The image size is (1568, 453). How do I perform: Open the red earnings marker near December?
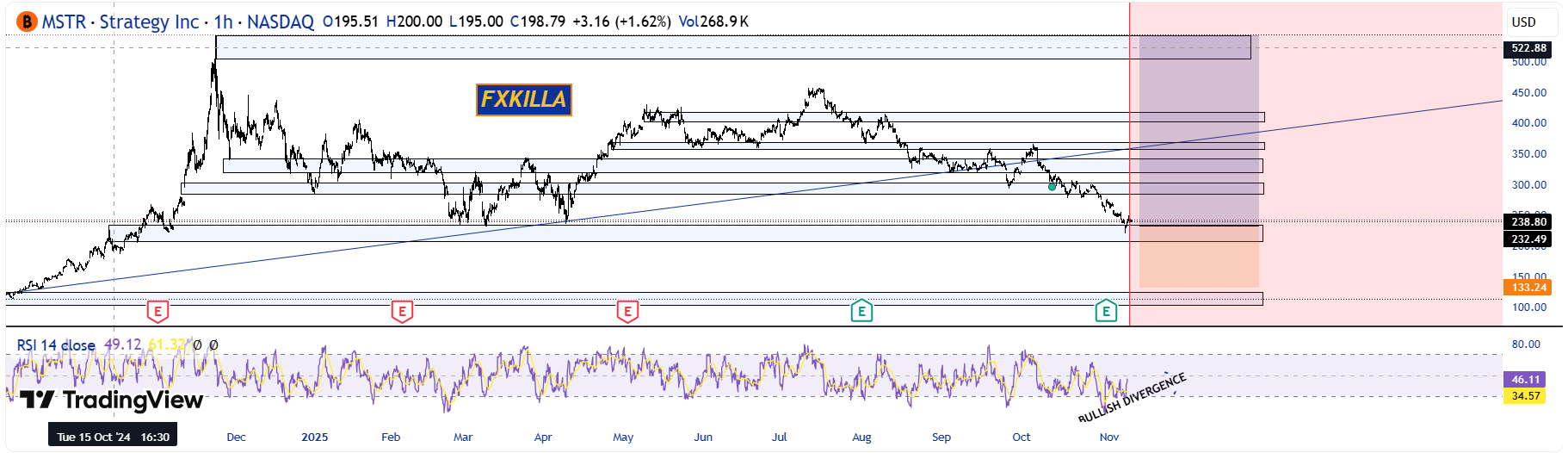(157, 311)
